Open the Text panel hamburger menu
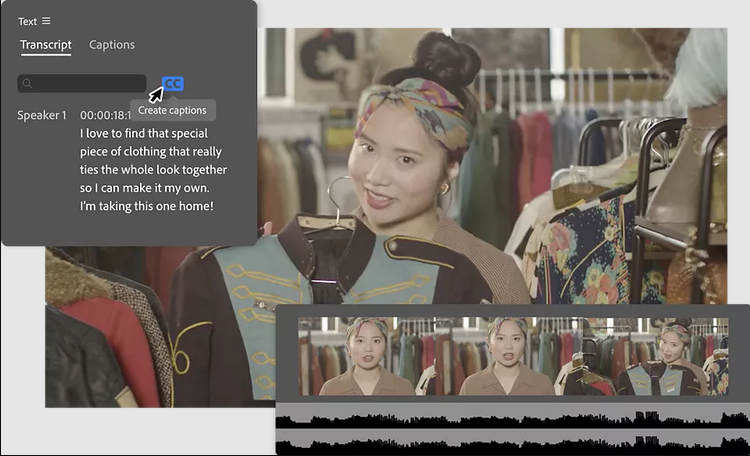Screen dimensions: 750x456 [x=46, y=21]
